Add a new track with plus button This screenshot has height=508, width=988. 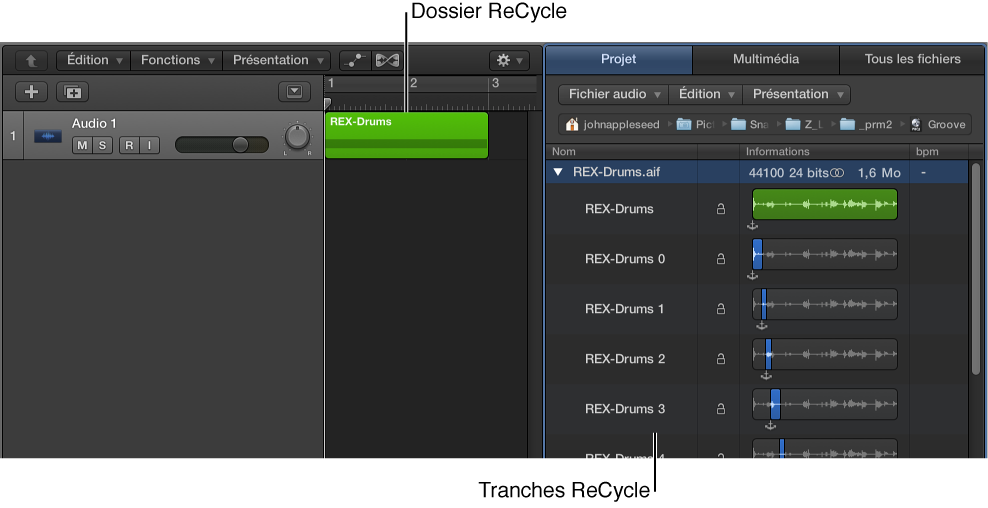31,92
